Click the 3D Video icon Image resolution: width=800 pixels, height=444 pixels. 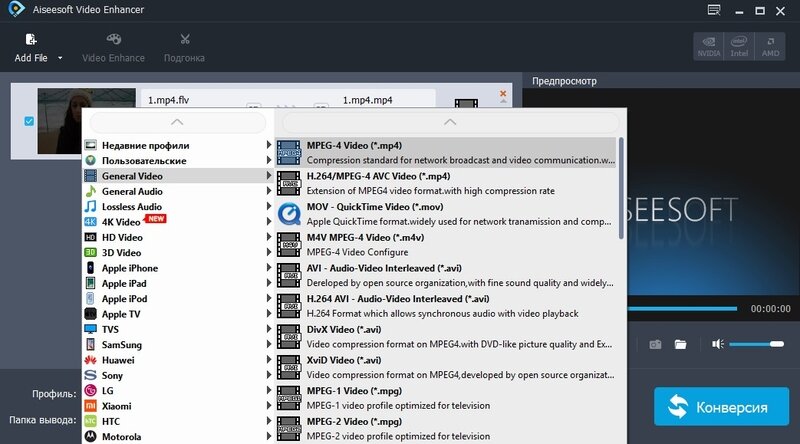point(90,253)
